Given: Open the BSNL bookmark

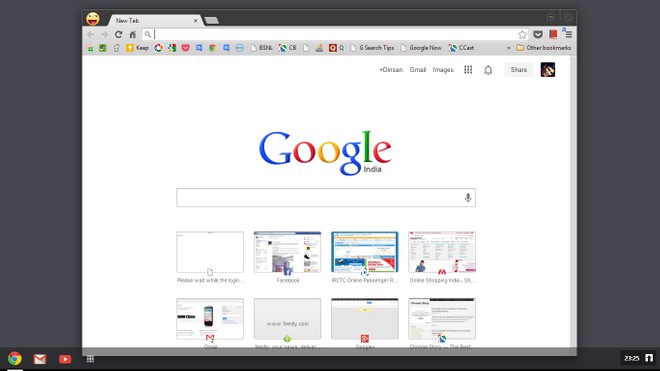Looking at the screenshot, I should (x=261, y=48).
